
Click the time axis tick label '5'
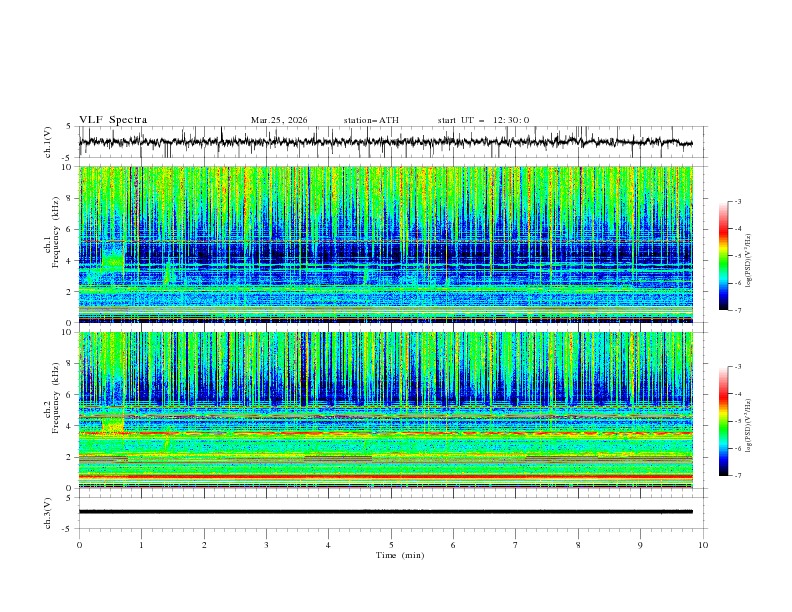(391, 545)
